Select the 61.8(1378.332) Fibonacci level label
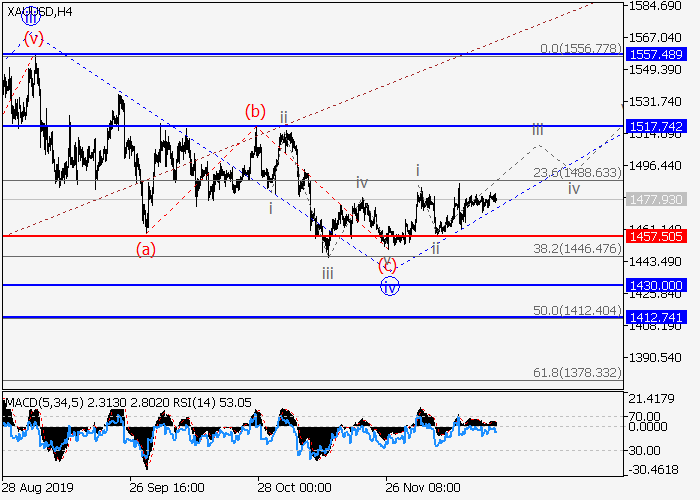Screen dimensions: 700x500 pyautogui.click(x=576, y=371)
